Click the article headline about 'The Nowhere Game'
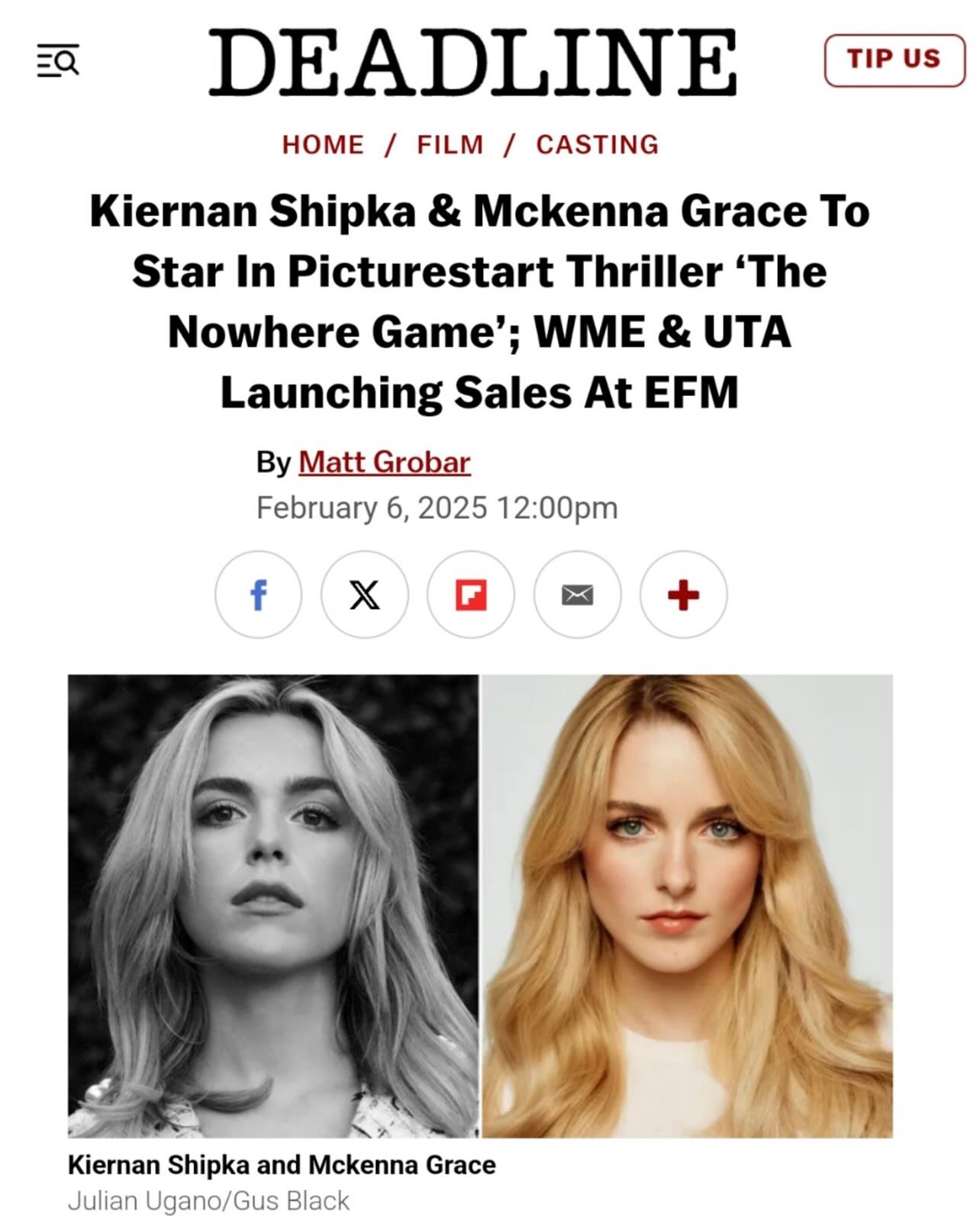Screen dimensions: 980x1217 pos(479,301)
